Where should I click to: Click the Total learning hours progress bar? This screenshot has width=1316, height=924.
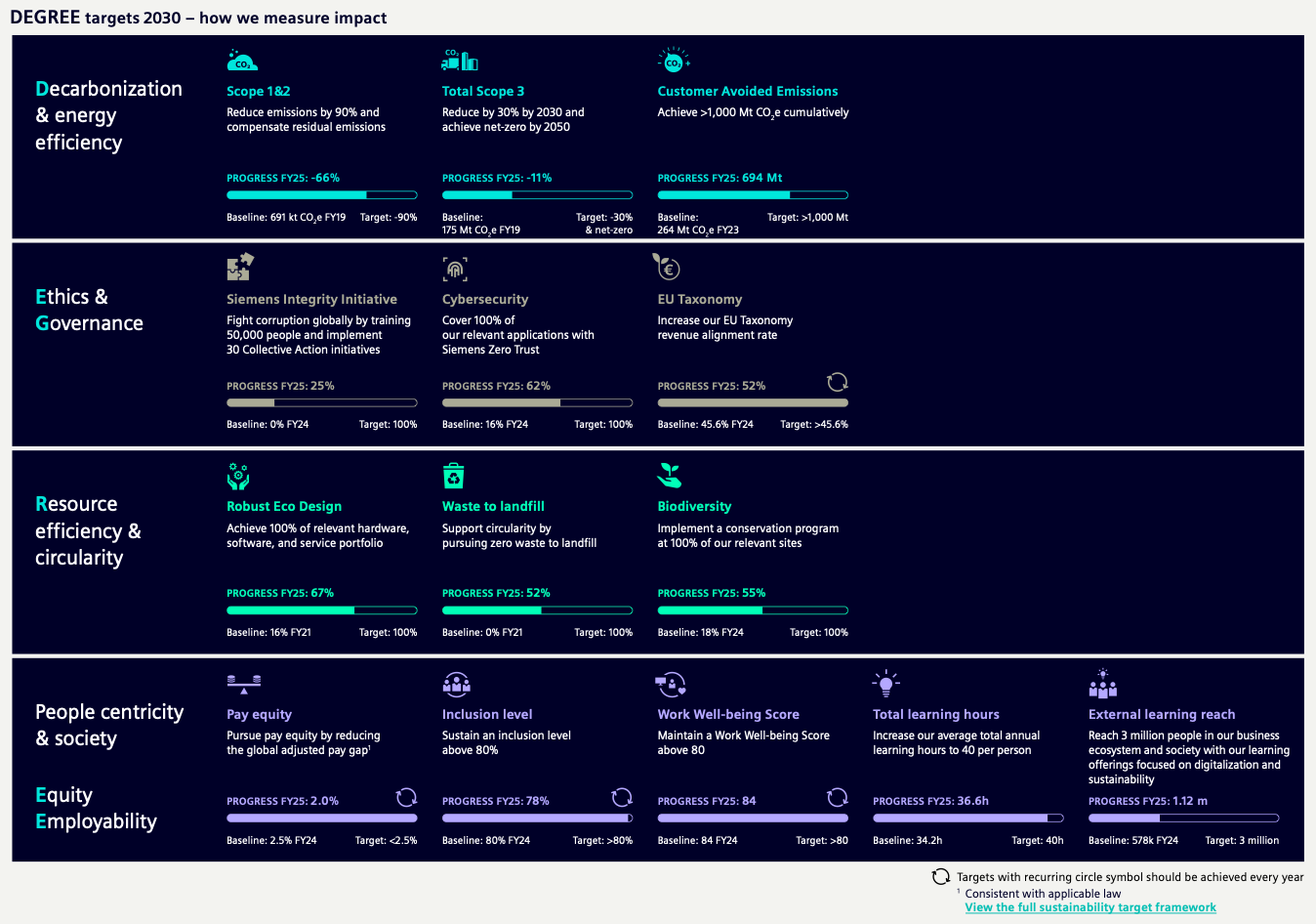(968, 819)
